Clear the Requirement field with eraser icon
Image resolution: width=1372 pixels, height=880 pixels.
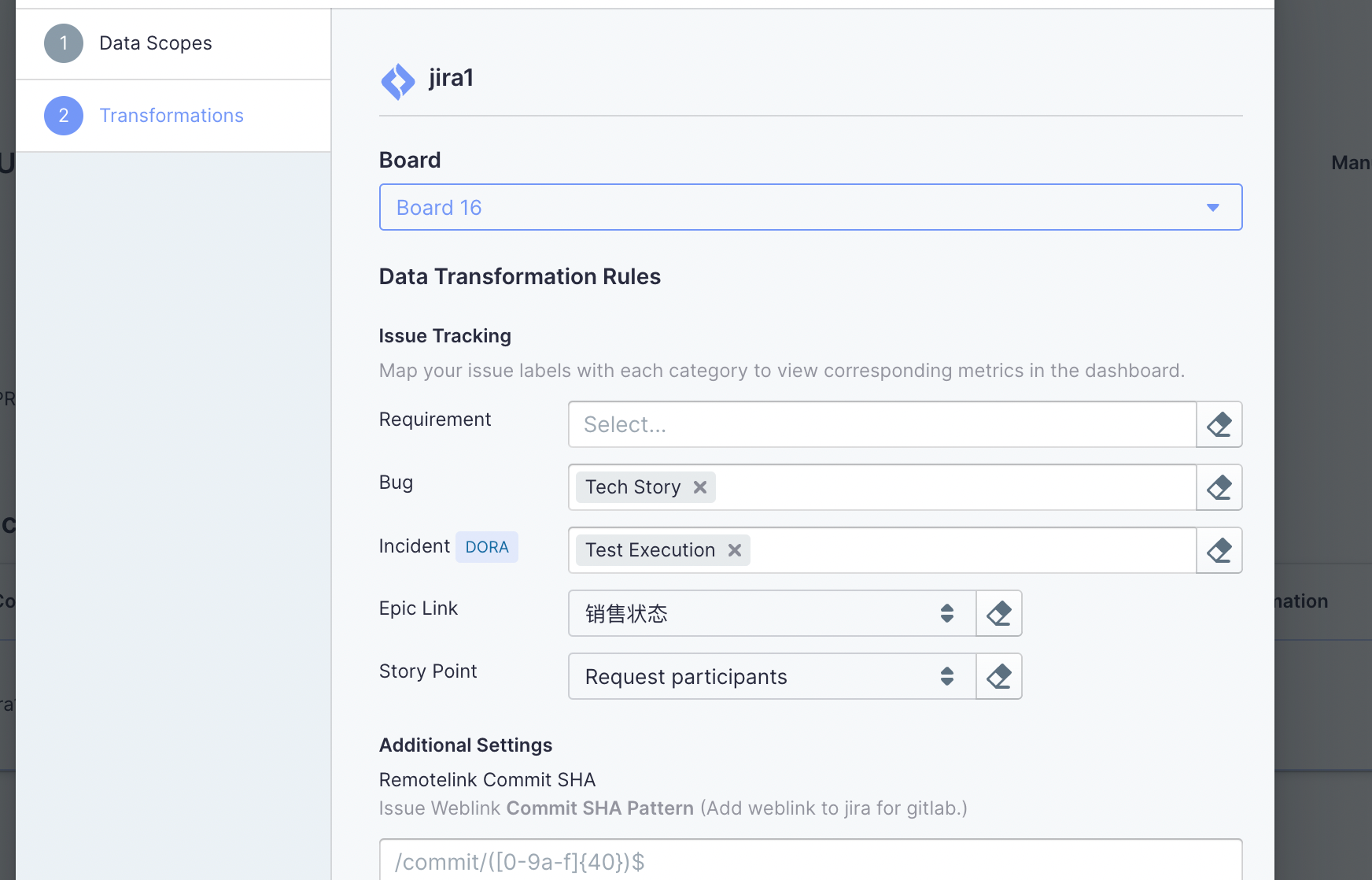[1219, 424]
